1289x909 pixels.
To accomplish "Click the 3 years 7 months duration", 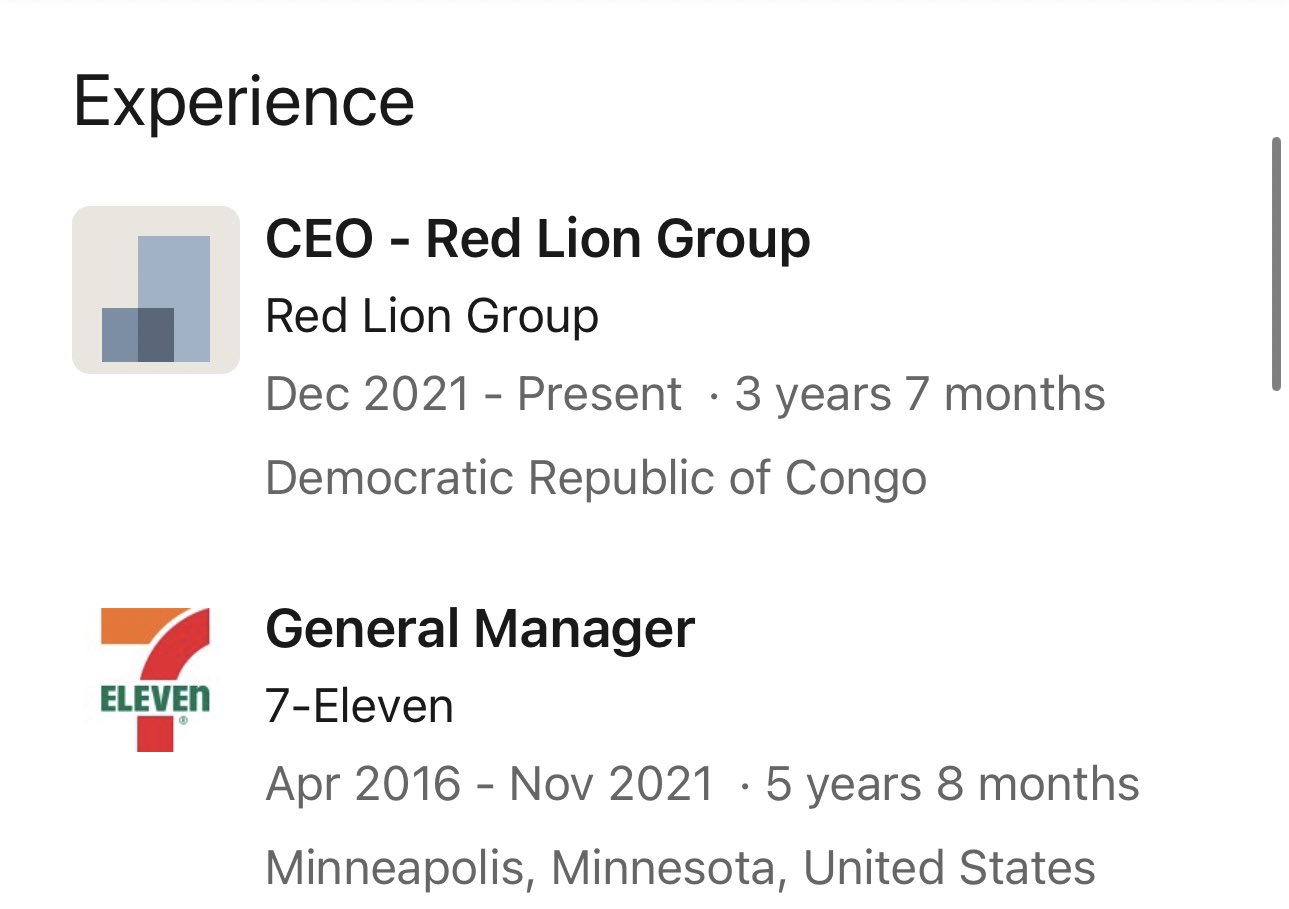I will (920, 395).
